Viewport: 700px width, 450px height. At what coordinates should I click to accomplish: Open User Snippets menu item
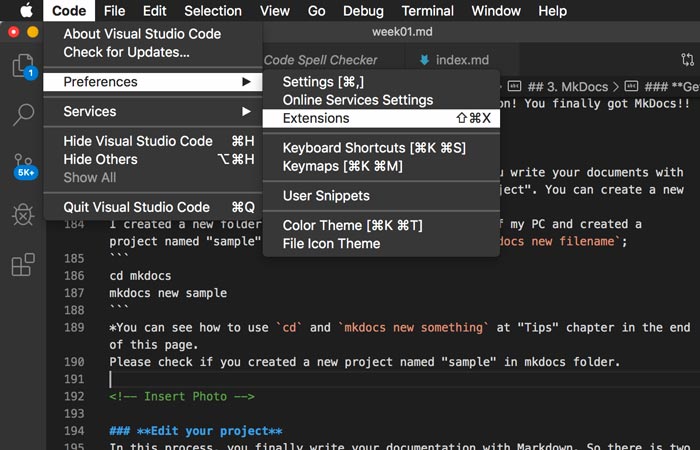tap(381, 196)
